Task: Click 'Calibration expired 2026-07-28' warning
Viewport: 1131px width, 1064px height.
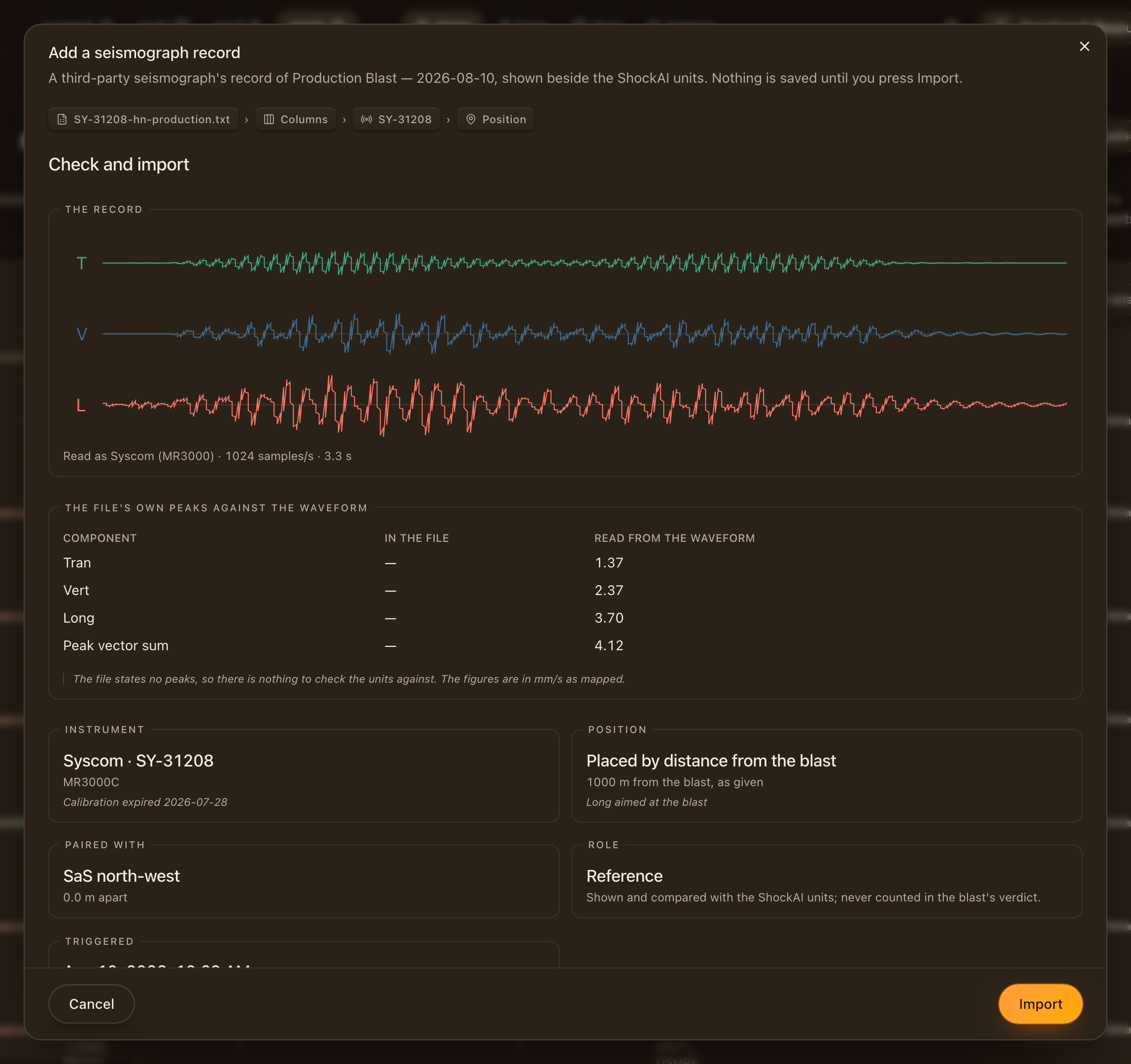Action: 145,802
